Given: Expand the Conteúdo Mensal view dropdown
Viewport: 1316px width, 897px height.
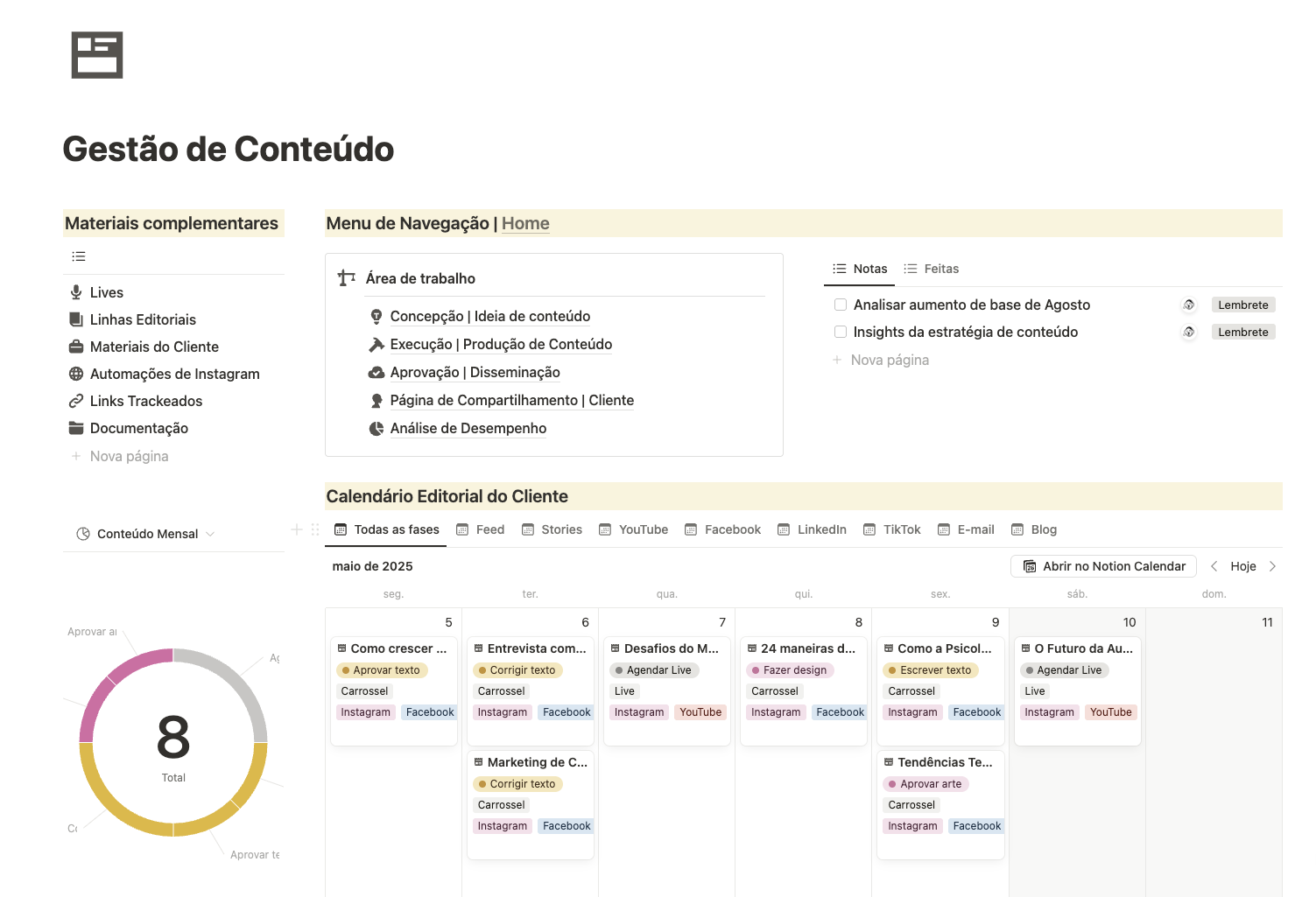Looking at the screenshot, I should point(210,534).
